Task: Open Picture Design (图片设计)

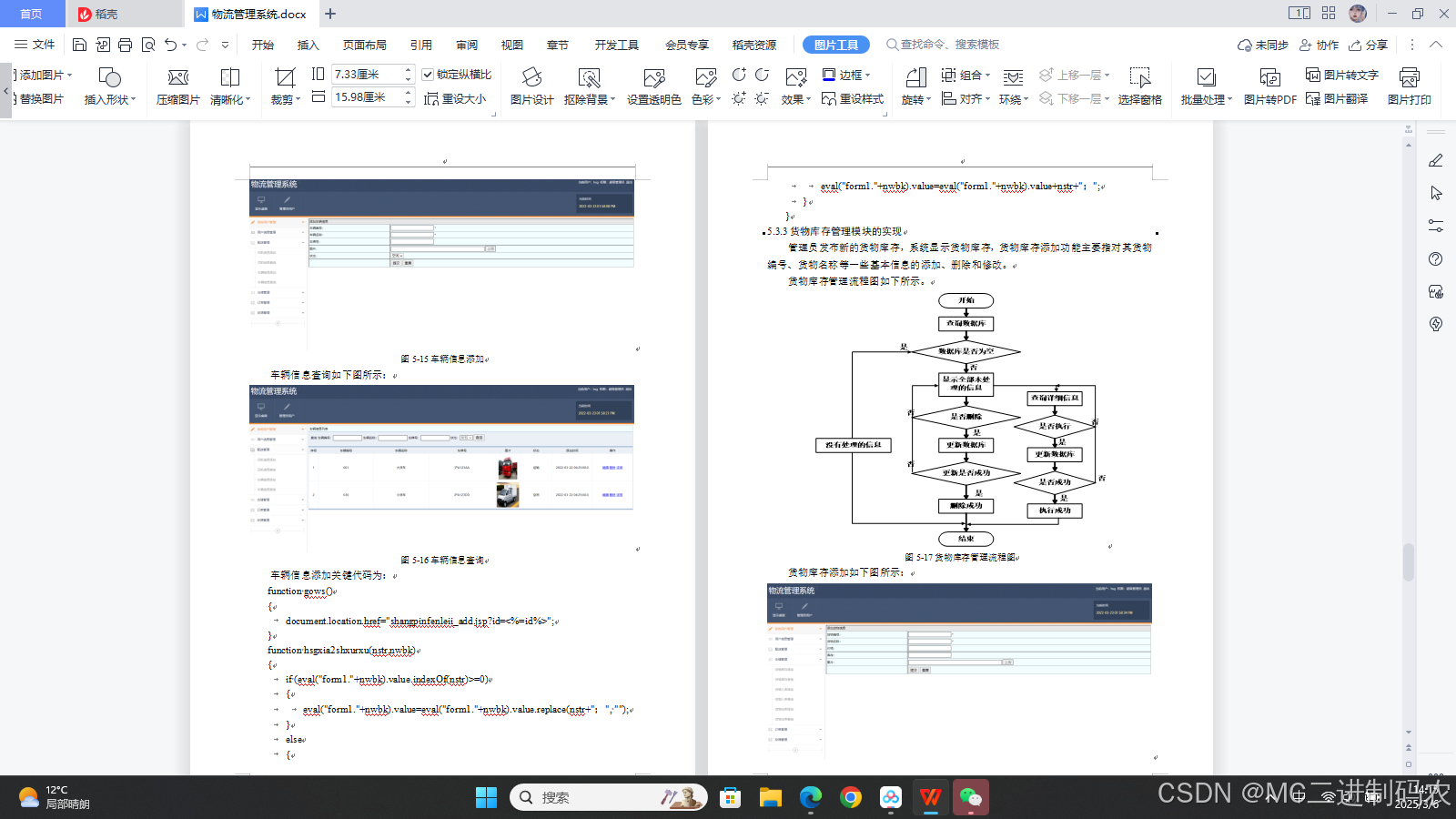Action: click(531, 86)
